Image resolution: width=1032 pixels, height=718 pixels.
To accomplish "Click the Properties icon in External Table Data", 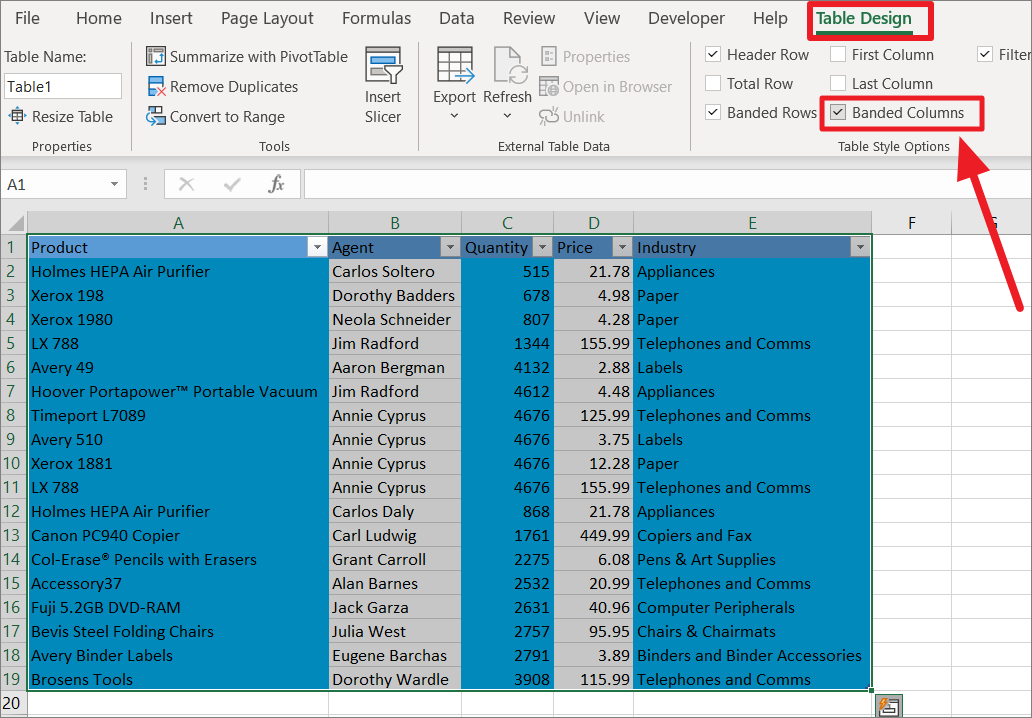I will (x=549, y=57).
